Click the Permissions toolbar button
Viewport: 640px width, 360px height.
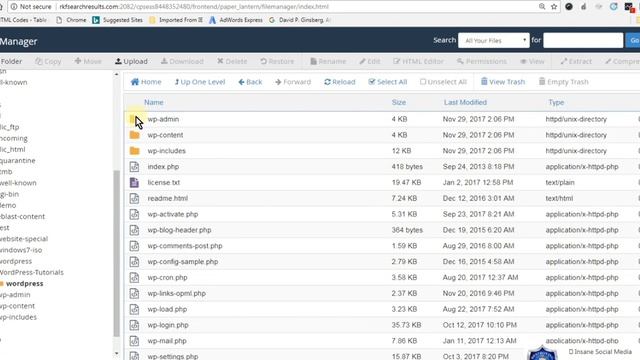pos(482,61)
